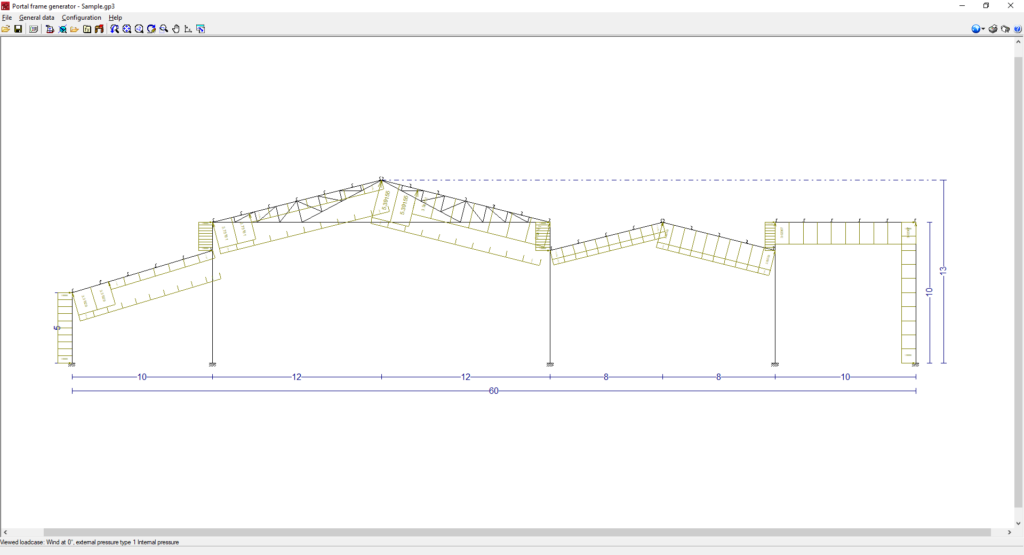Click the horizontal scrollbar thumb
Image resolution: width=1024 pixels, height=555 pixels.
(x=517, y=532)
